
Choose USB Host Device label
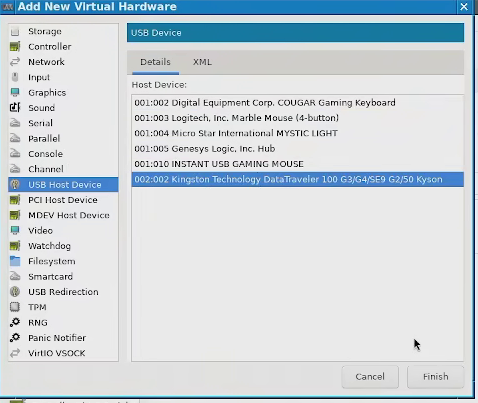(x=65, y=185)
